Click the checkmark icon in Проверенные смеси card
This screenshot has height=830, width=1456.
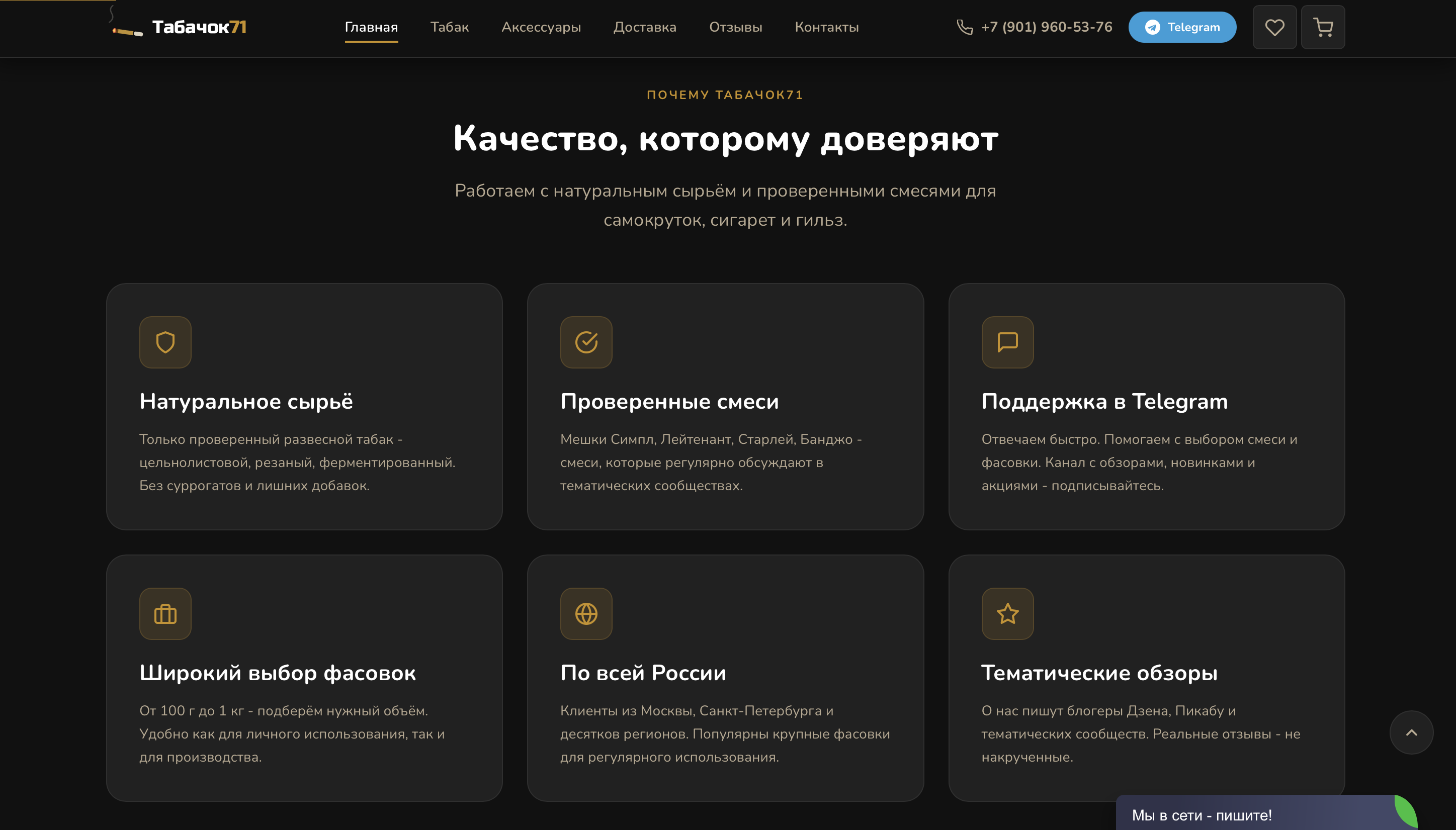coord(586,342)
